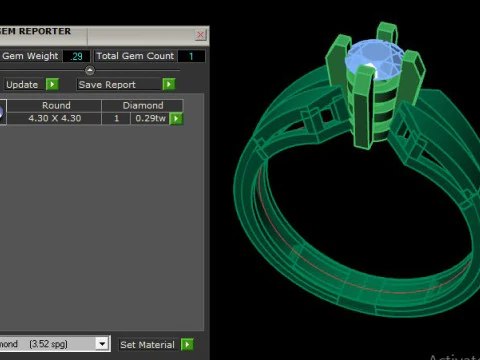Click the green arrow next to Set Material
The width and height of the screenshot is (480, 360).
point(187,344)
